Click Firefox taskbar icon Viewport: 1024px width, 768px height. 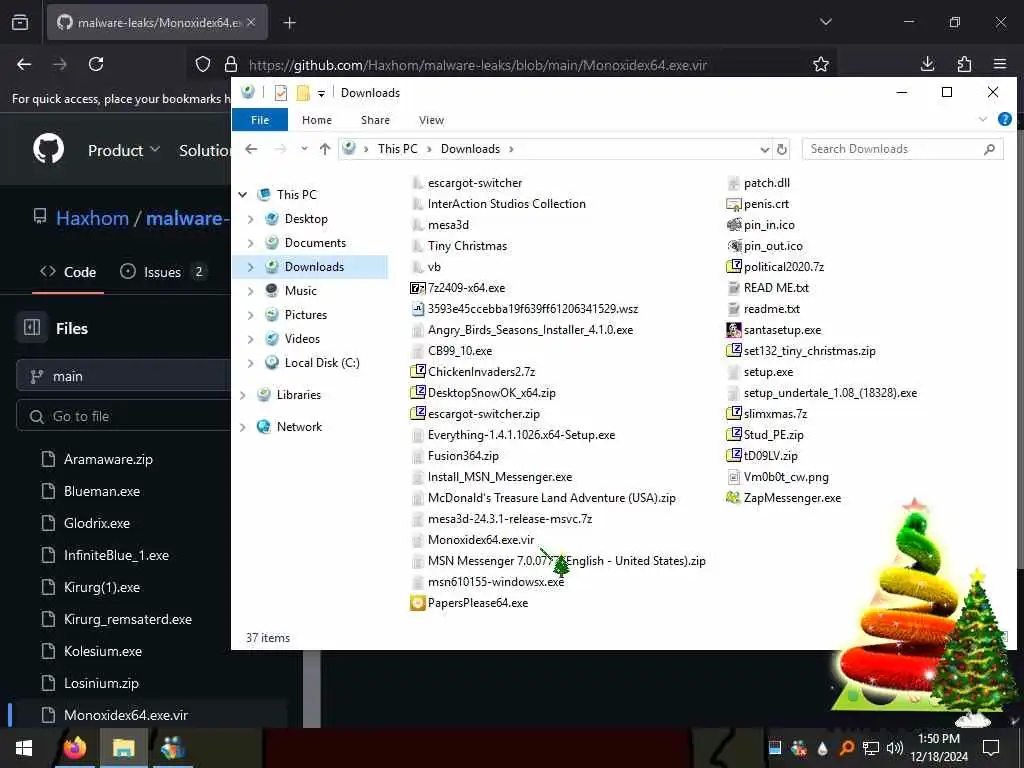pos(74,748)
